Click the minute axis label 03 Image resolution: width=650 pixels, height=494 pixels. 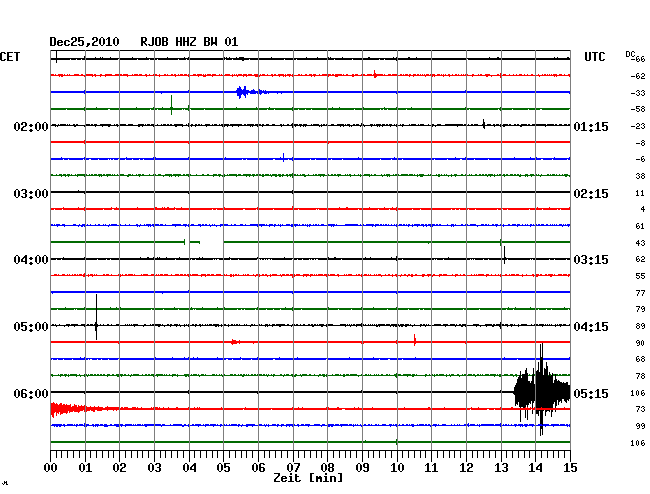click(154, 468)
